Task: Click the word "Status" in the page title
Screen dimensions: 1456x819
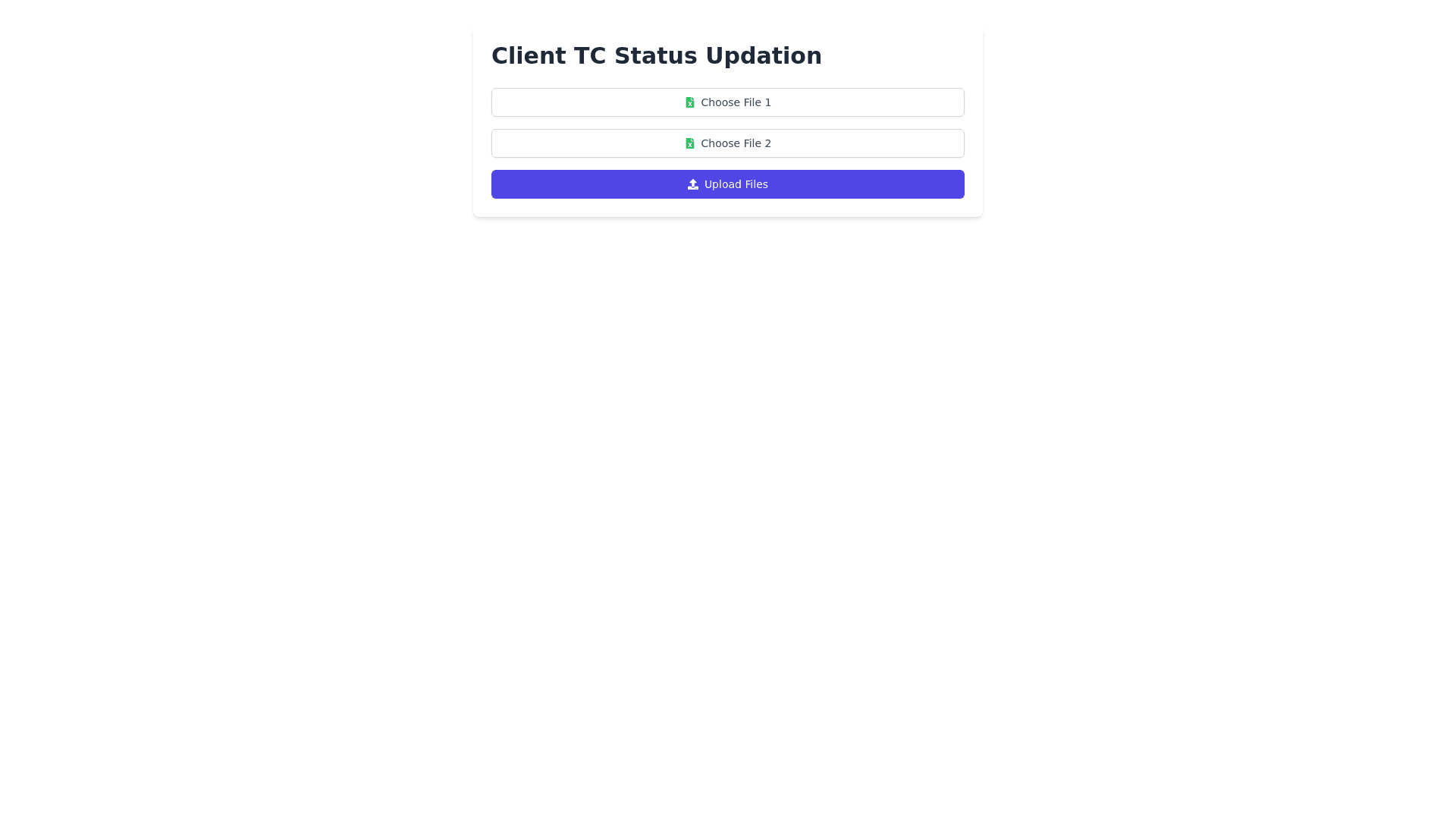Action: pyautogui.click(x=655, y=55)
